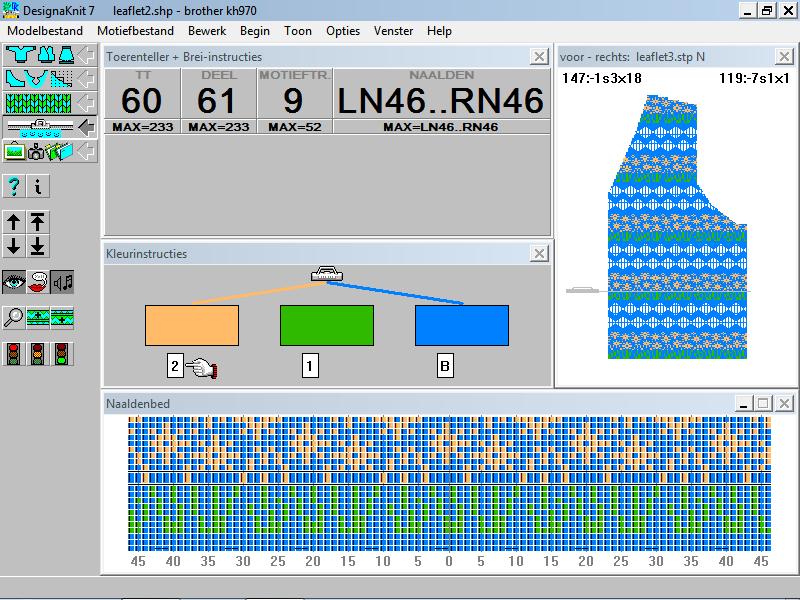Open the Motiefbestand menu
Image resolution: width=800 pixels, height=600 pixels.
pos(136,31)
